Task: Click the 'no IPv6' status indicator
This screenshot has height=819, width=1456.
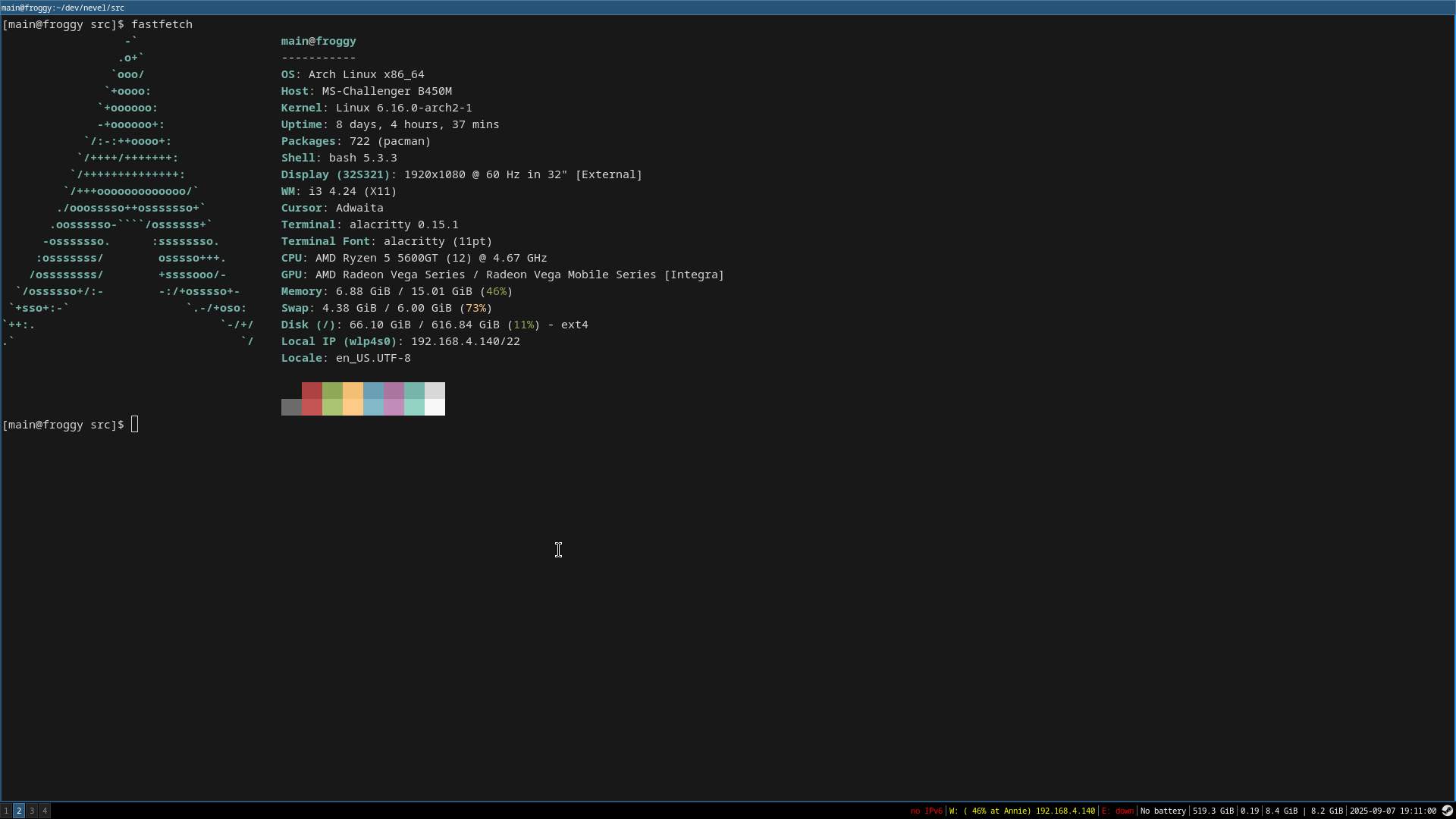Action: 926,811
